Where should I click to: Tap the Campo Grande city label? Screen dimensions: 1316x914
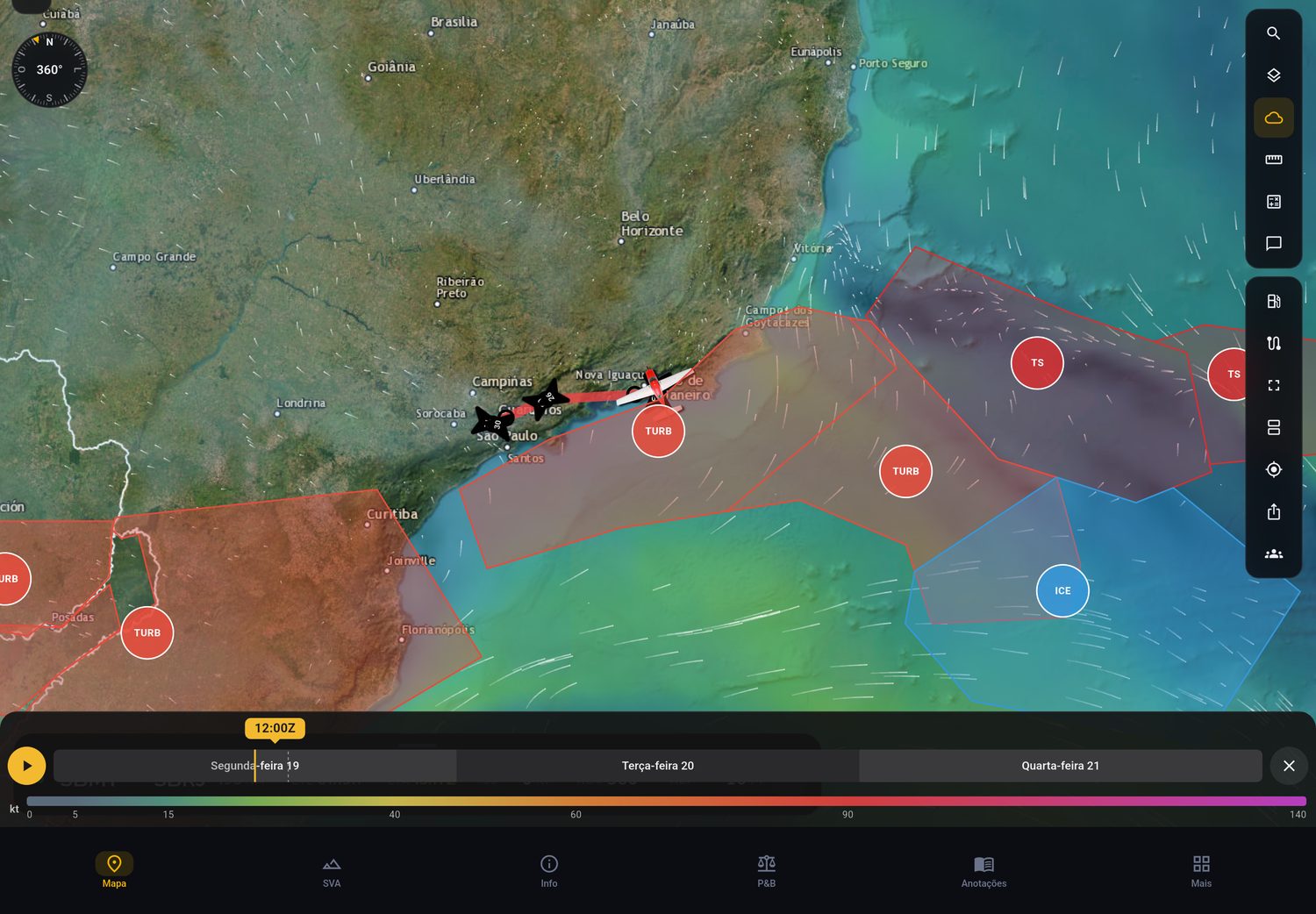tap(154, 257)
